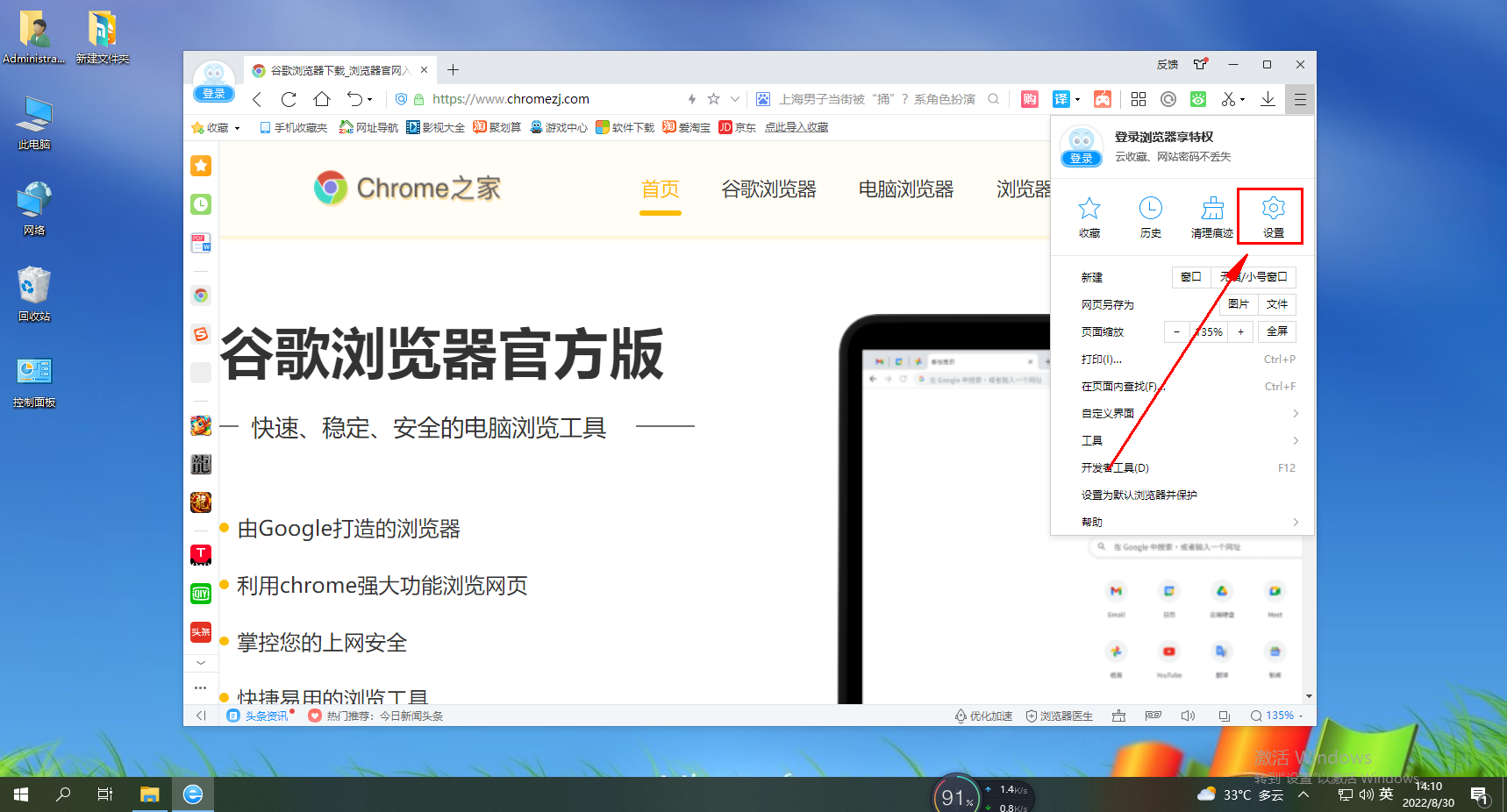Open the four-squares apps grid icon
Screen dimensions: 1507x812
[x=1139, y=99]
